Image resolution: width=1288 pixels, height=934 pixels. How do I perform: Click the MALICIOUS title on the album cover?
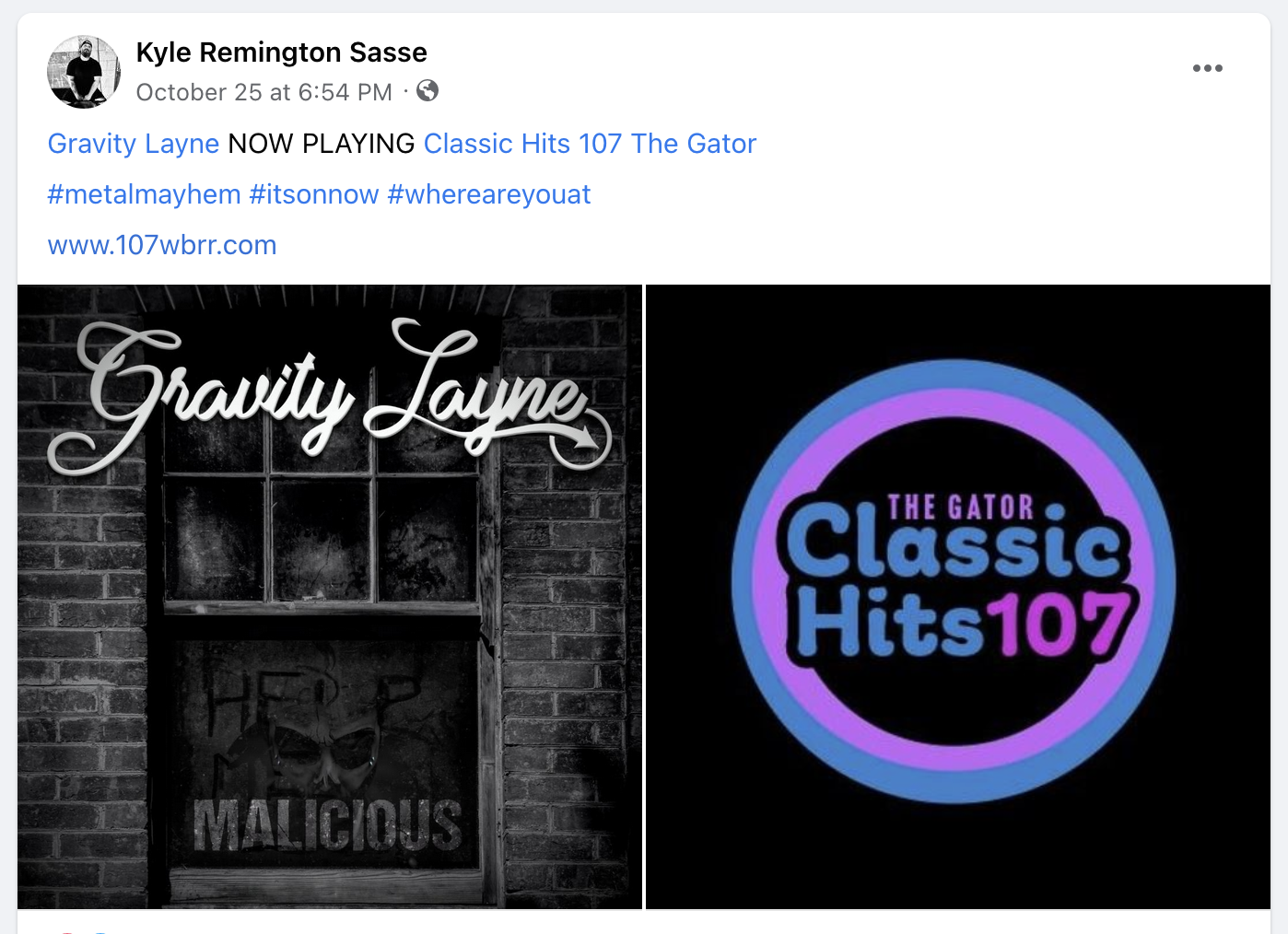pyautogui.click(x=328, y=825)
